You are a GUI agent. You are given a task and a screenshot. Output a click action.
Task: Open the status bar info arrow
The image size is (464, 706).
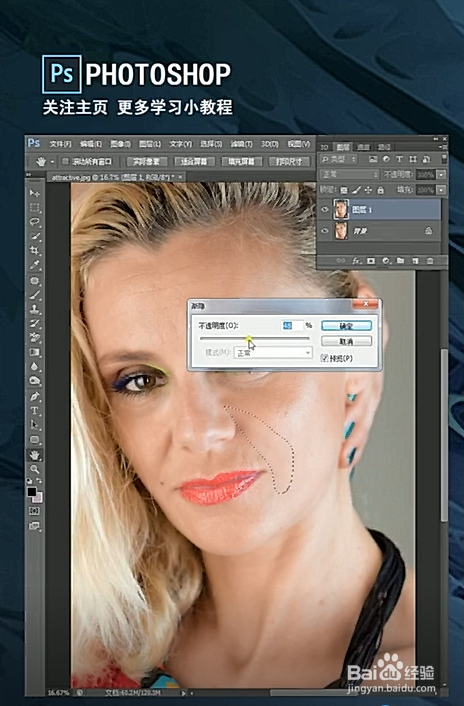point(183,692)
